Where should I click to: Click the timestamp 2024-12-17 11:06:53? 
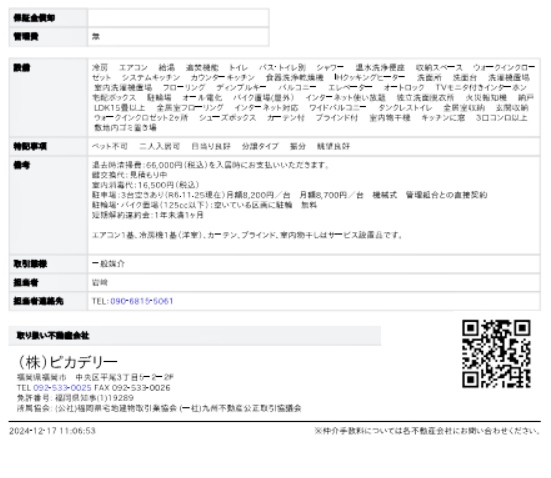coord(52,431)
